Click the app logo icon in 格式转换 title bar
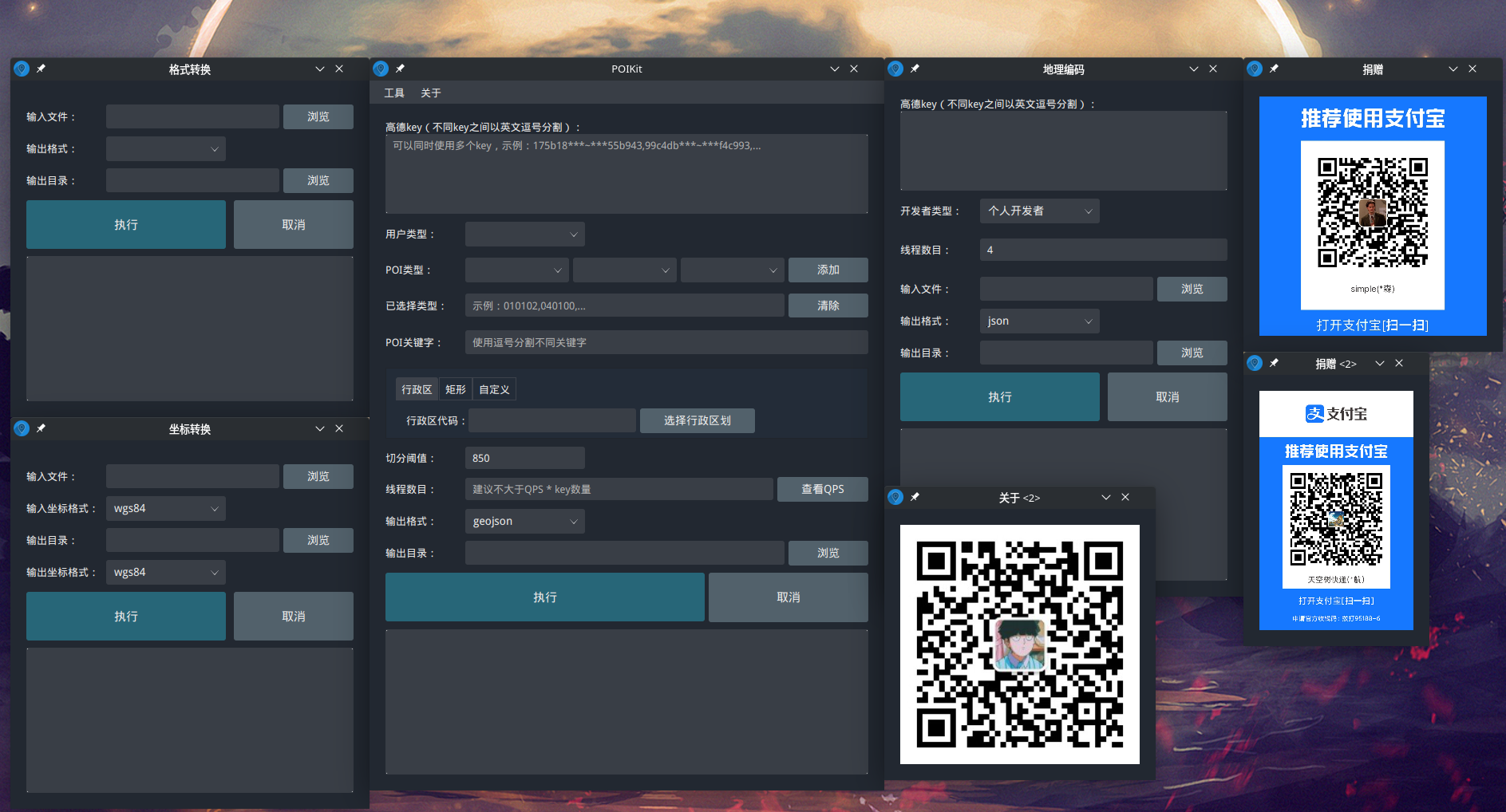Image resolution: width=1506 pixels, height=812 pixels. tap(22, 69)
